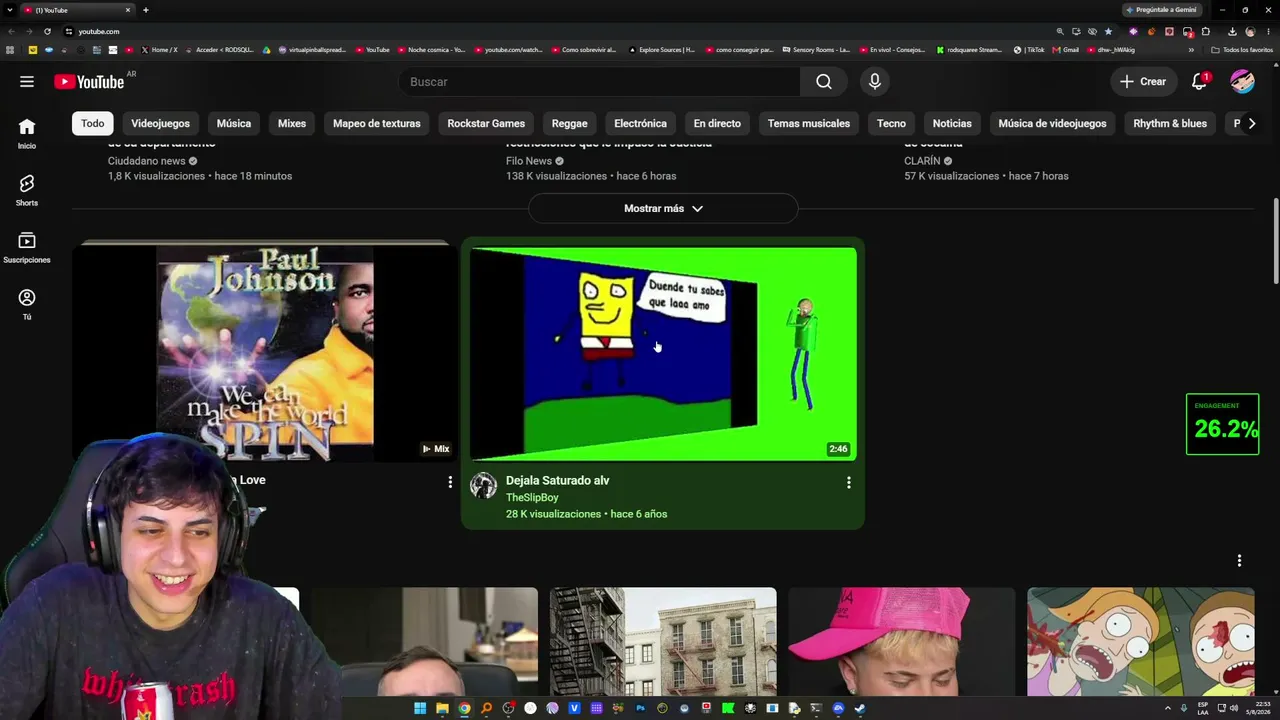Open the Chrome profile avatar
This screenshot has height=720, width=1280.
[x=1250, y=32]
